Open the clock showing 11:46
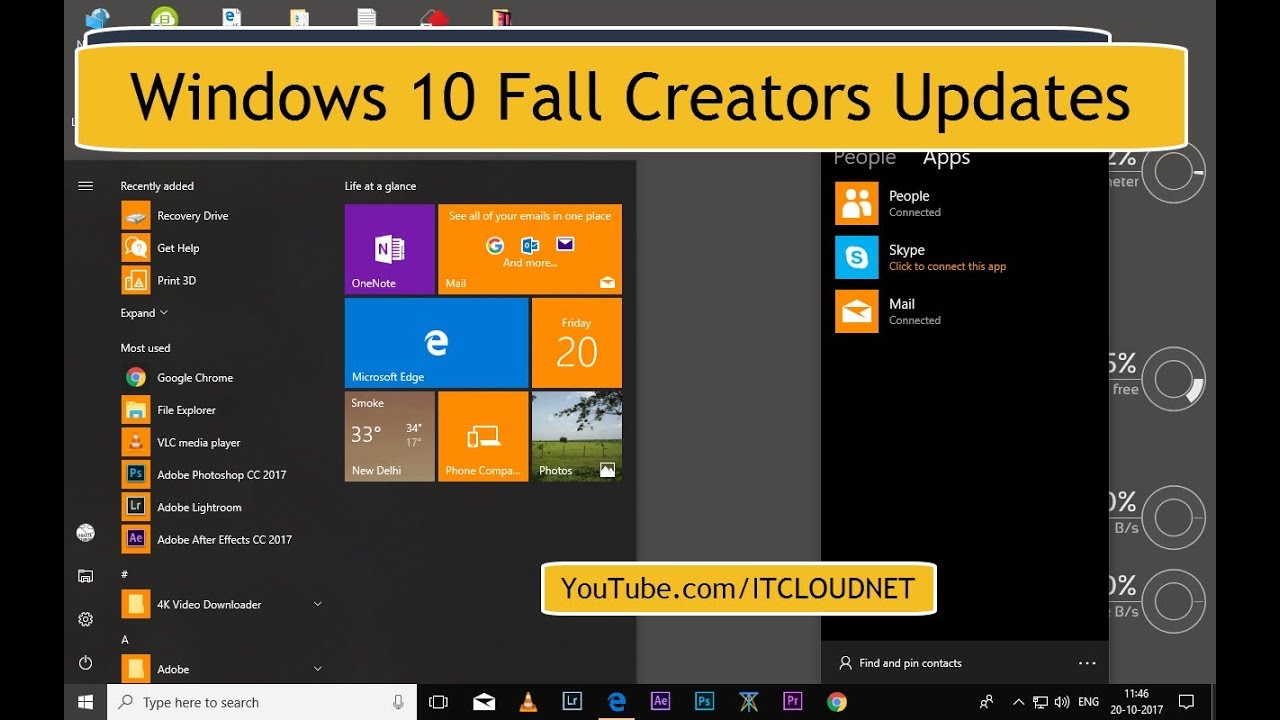This screenshot has width=1280, height=720. pos(1136,702)
